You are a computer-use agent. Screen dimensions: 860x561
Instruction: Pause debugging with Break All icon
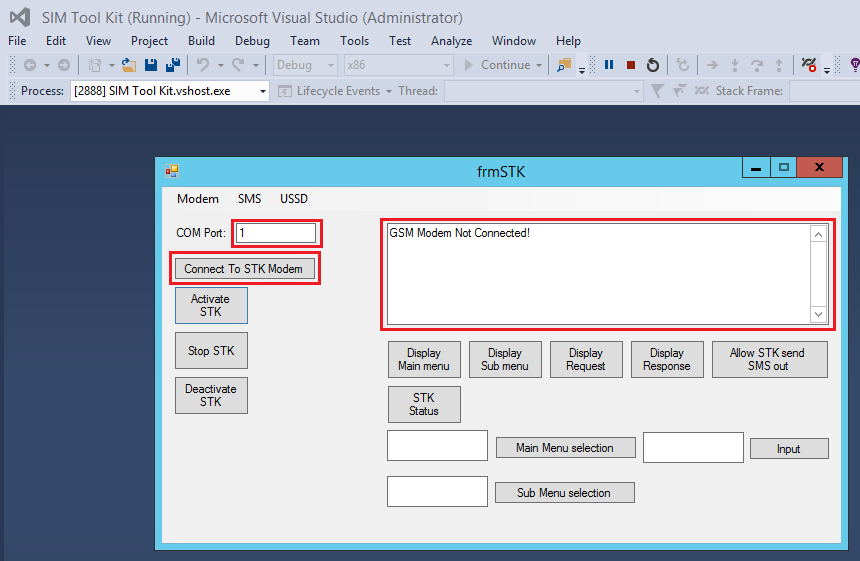coord(609,65)
